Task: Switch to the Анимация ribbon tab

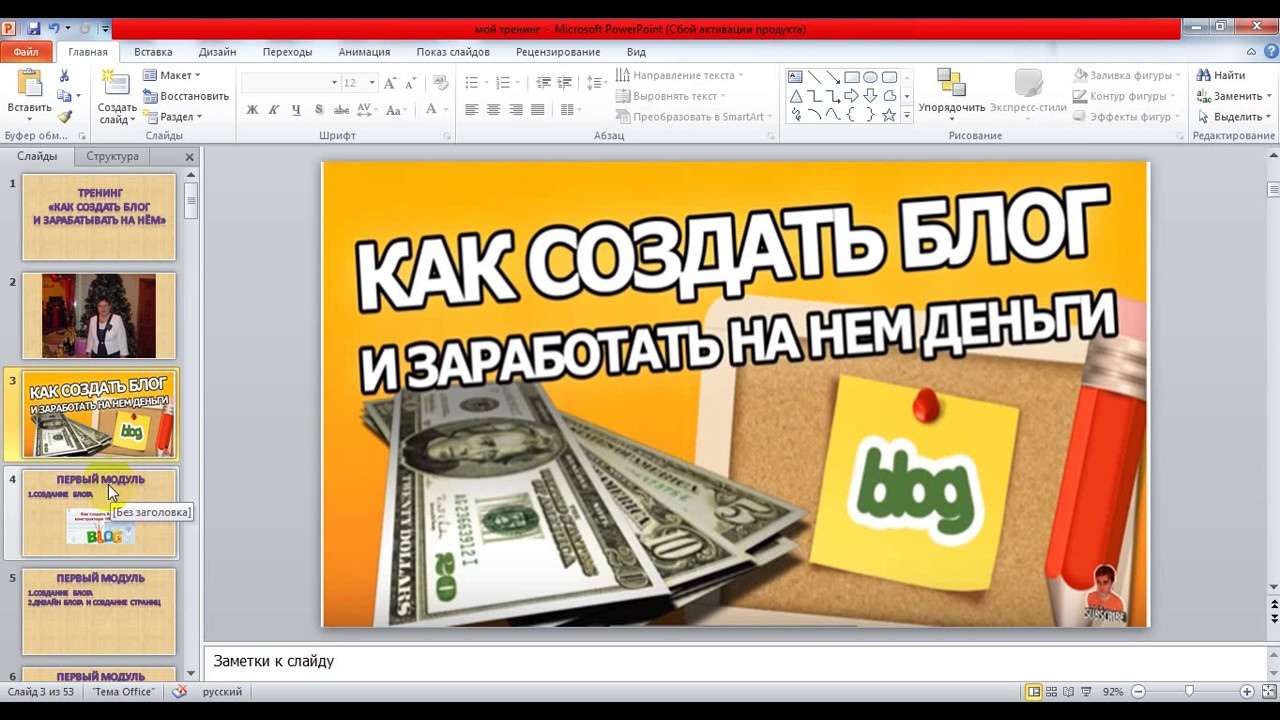Action: [364, 52]
